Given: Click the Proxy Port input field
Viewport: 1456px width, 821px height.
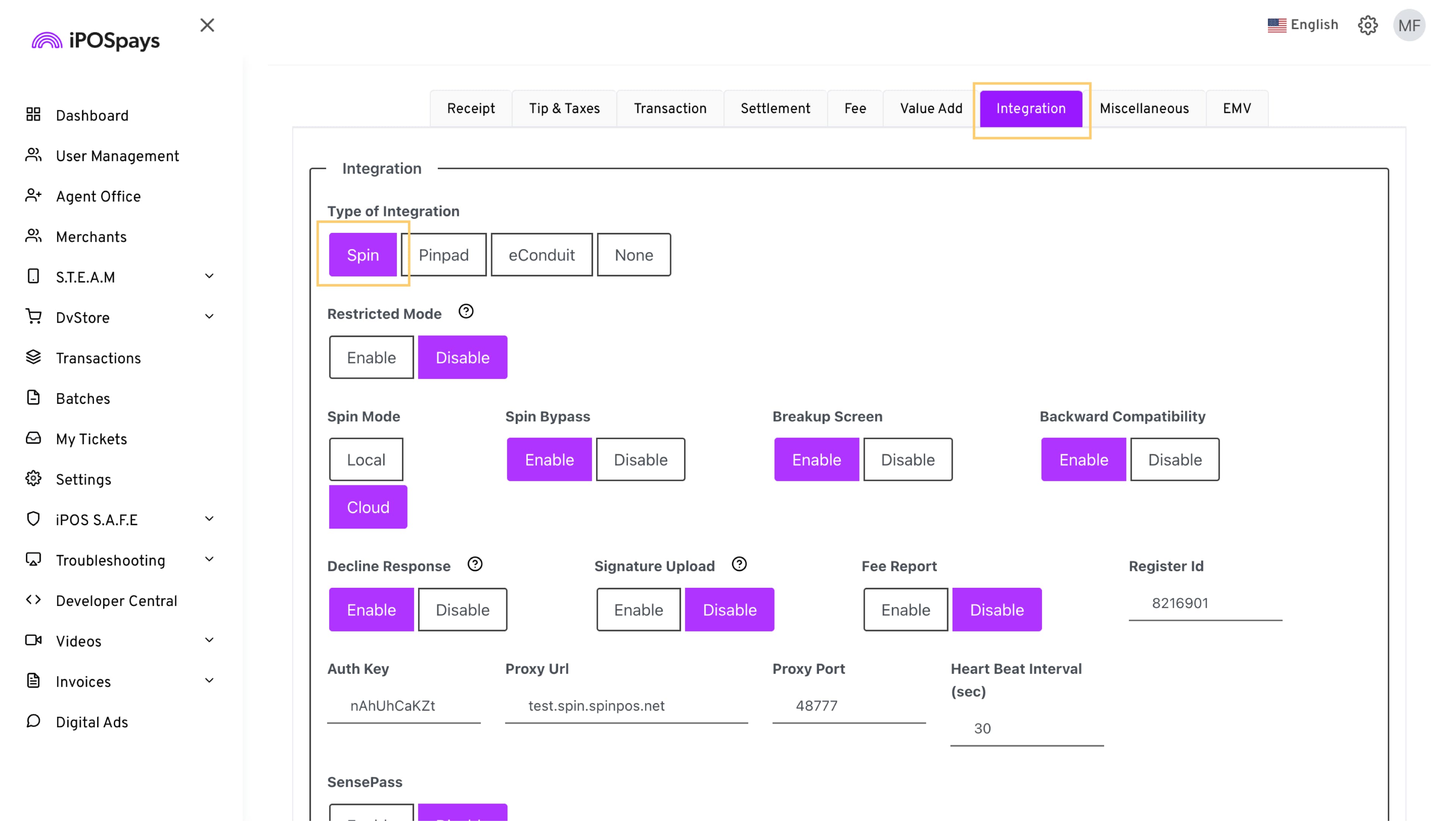Looking at the screenshot, I should (x=849, y=706).
